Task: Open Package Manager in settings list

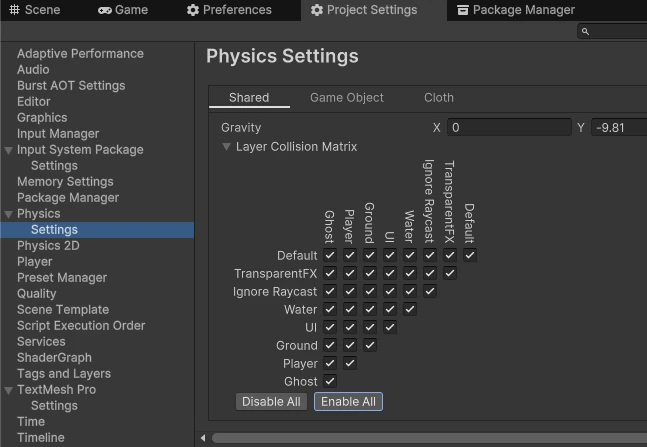Action: pyautogui.click(x=68, y=198)
